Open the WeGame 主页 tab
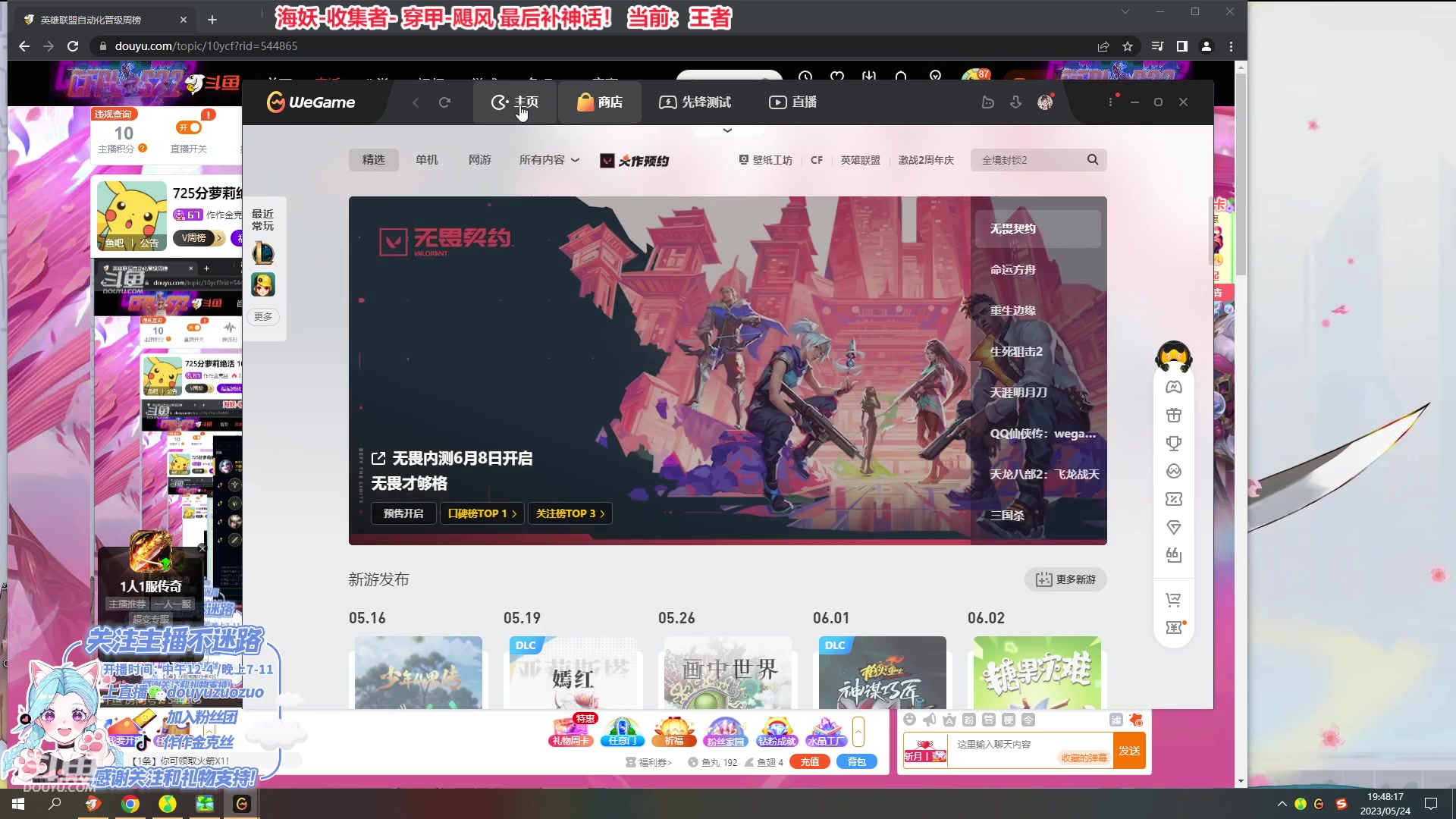The width and height of the screenshot is (1456, 819). click(515, 102)
